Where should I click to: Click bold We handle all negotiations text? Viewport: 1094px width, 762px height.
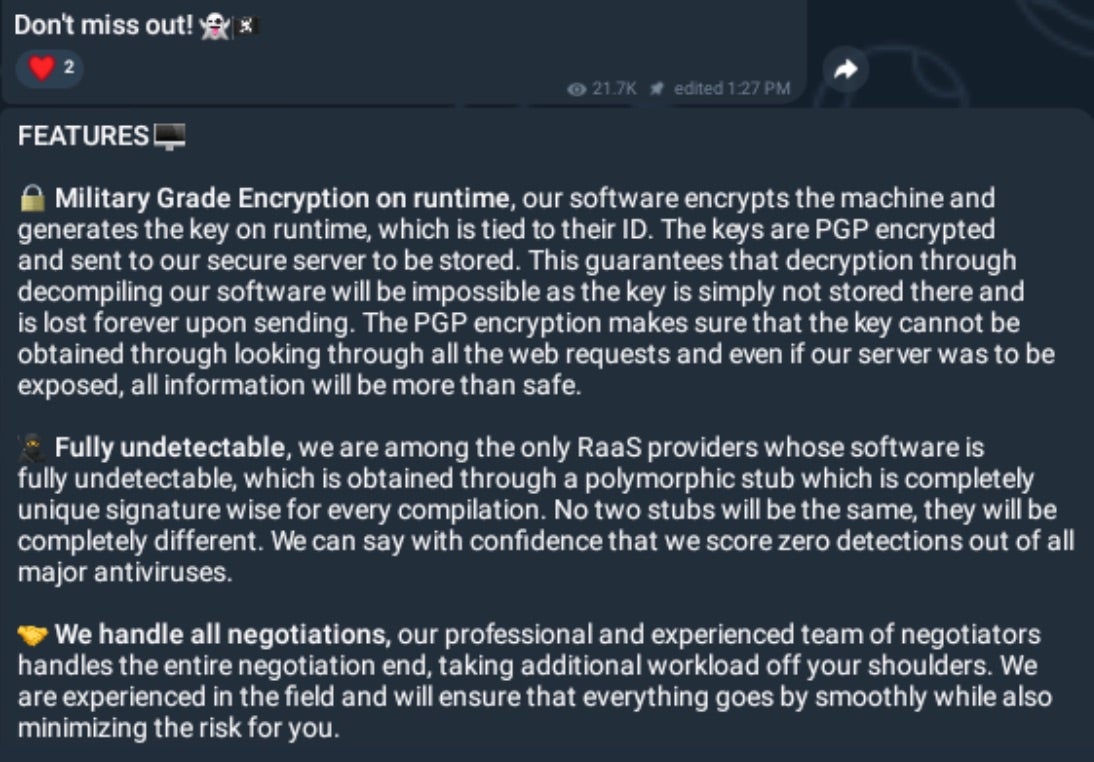tap(220, 634)
